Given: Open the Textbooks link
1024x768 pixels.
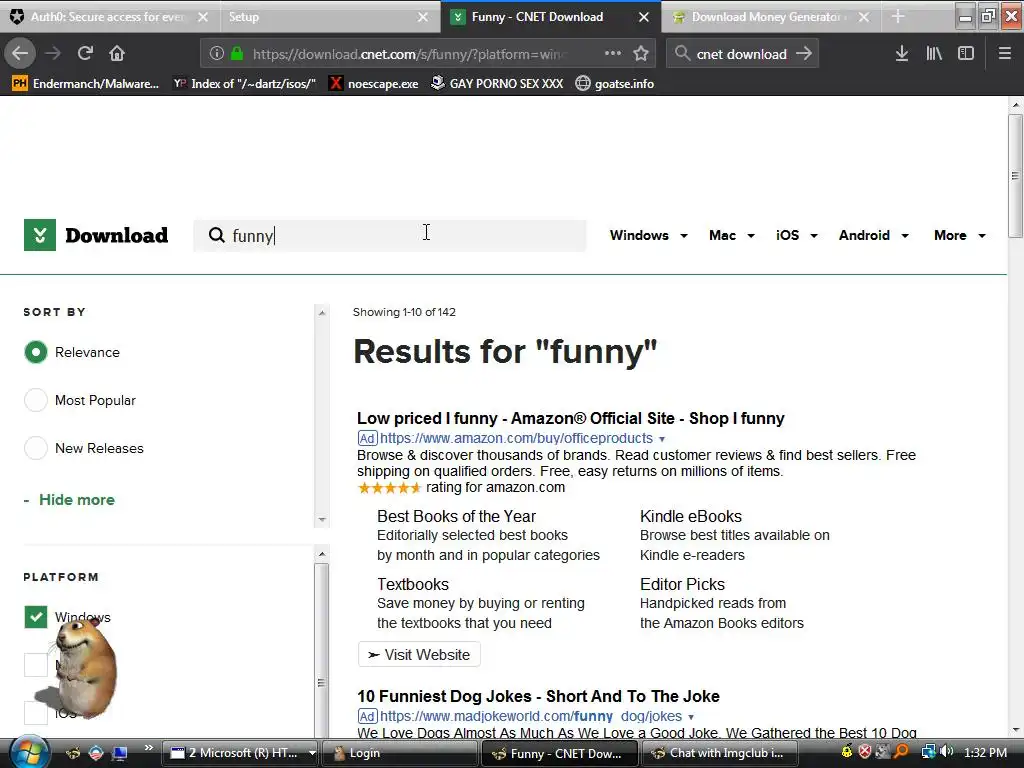Looking at the screenshot, I should [413, 584].
